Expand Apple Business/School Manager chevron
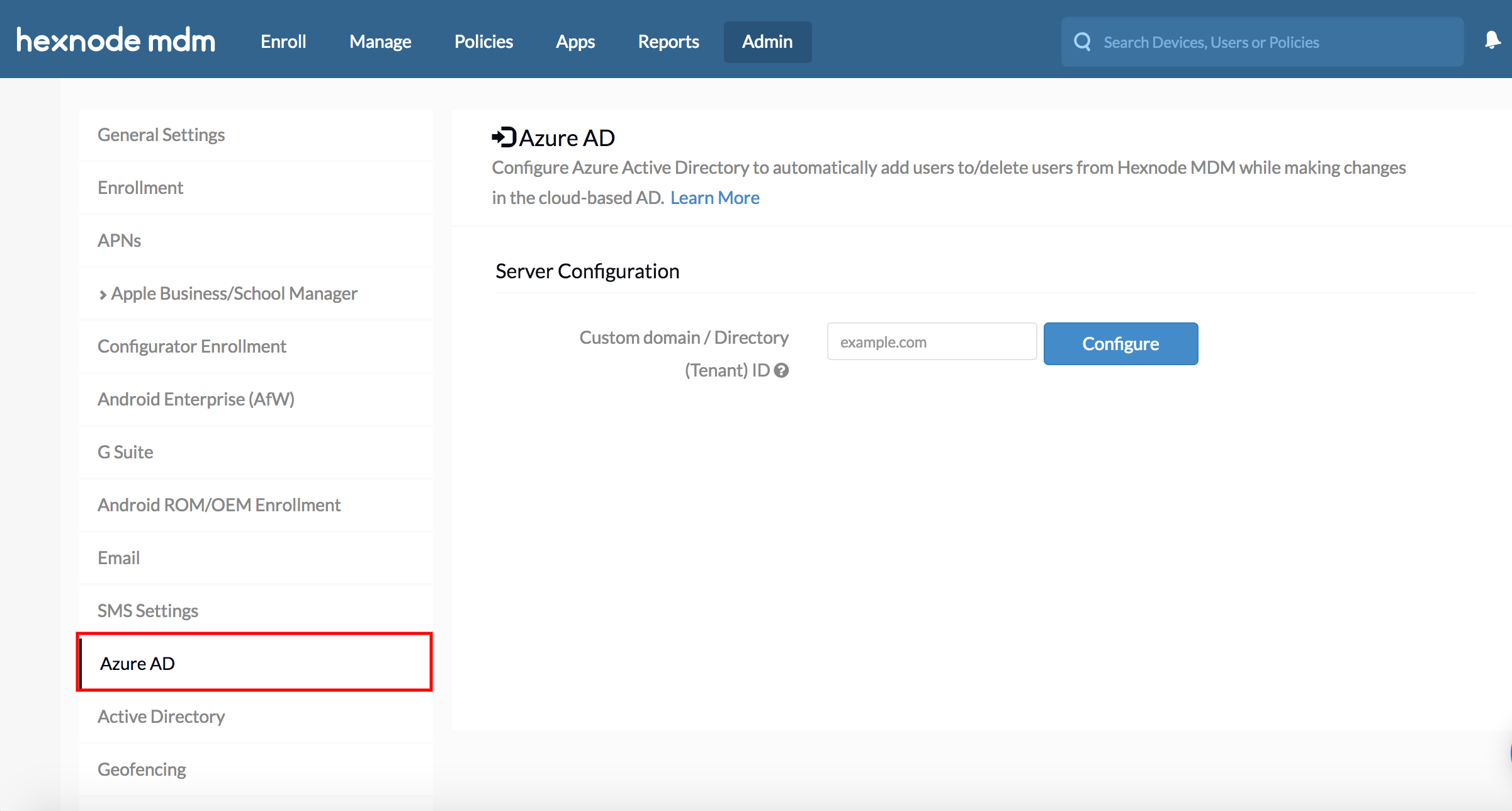1512x811 pixels. [103, 295]
